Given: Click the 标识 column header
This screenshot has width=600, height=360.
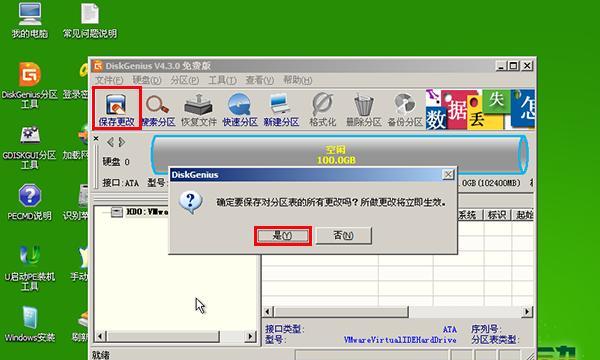Looking at the screenshot, I should point(497,215).
